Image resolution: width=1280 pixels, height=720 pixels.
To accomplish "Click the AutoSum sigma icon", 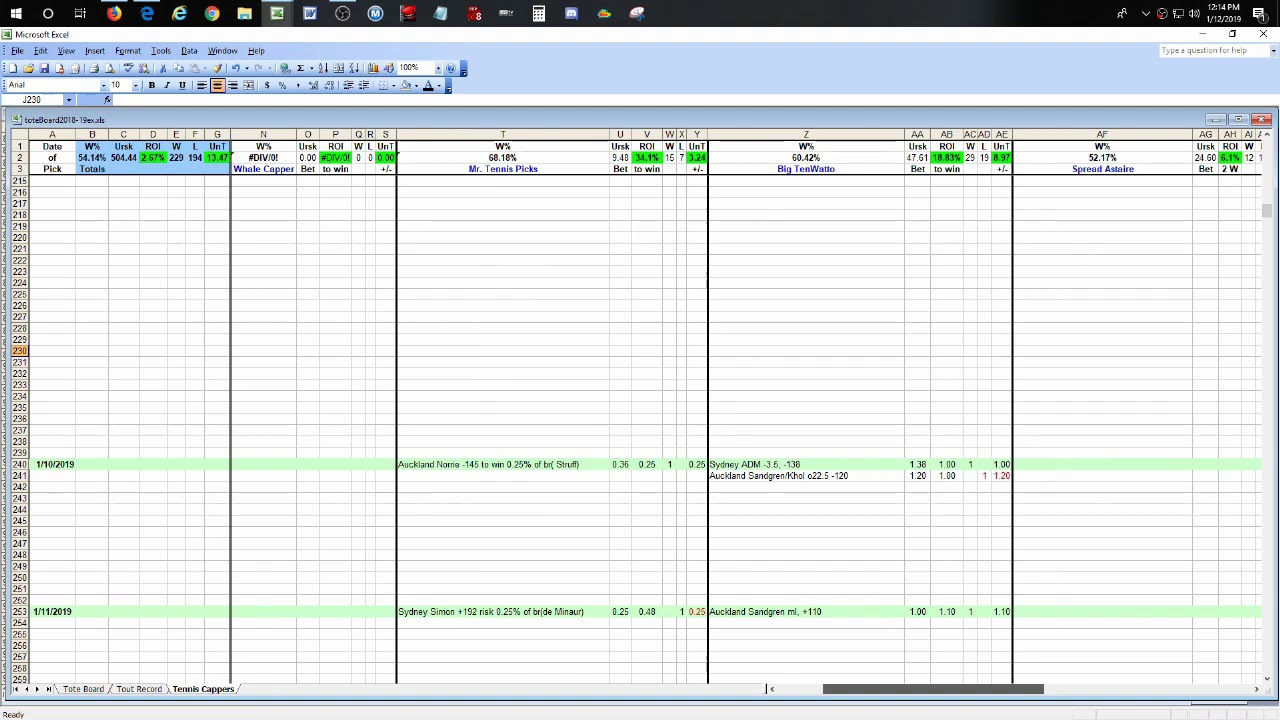I will [300, 68].
